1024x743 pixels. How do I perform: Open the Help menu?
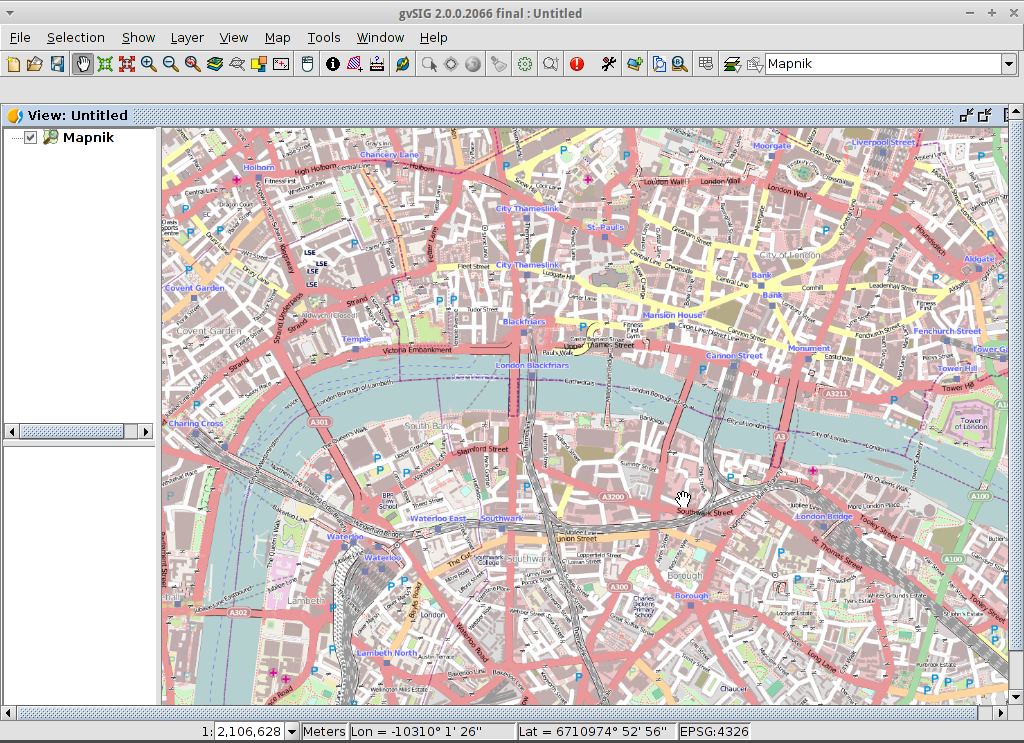pos(434,38)
